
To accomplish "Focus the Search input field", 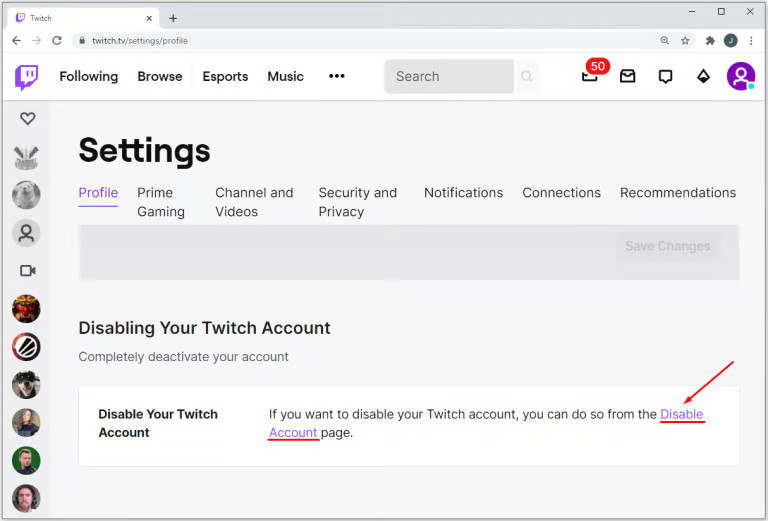I will tap(449, 76).
